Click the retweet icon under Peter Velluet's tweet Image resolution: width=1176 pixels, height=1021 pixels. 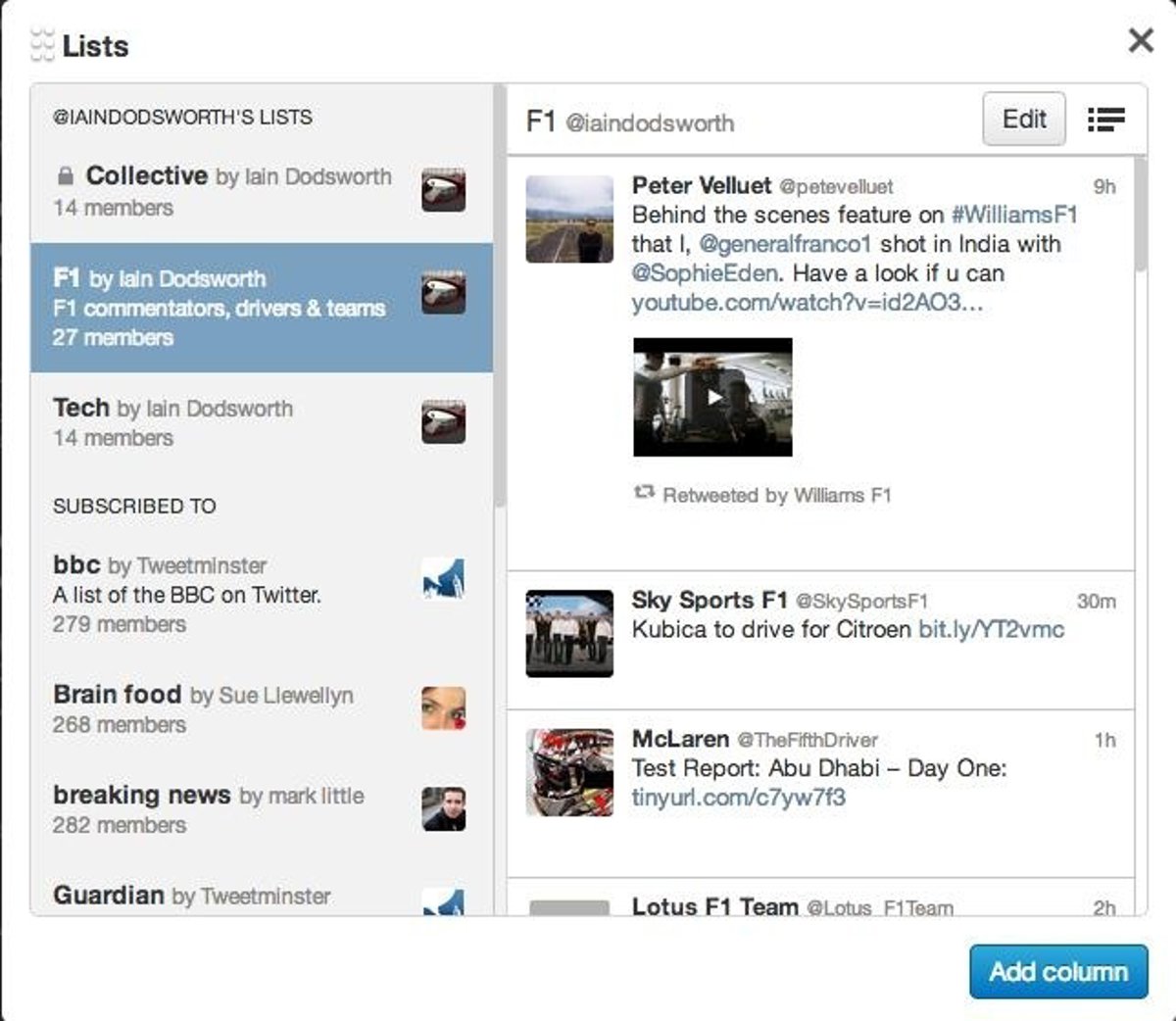[644, 493]
